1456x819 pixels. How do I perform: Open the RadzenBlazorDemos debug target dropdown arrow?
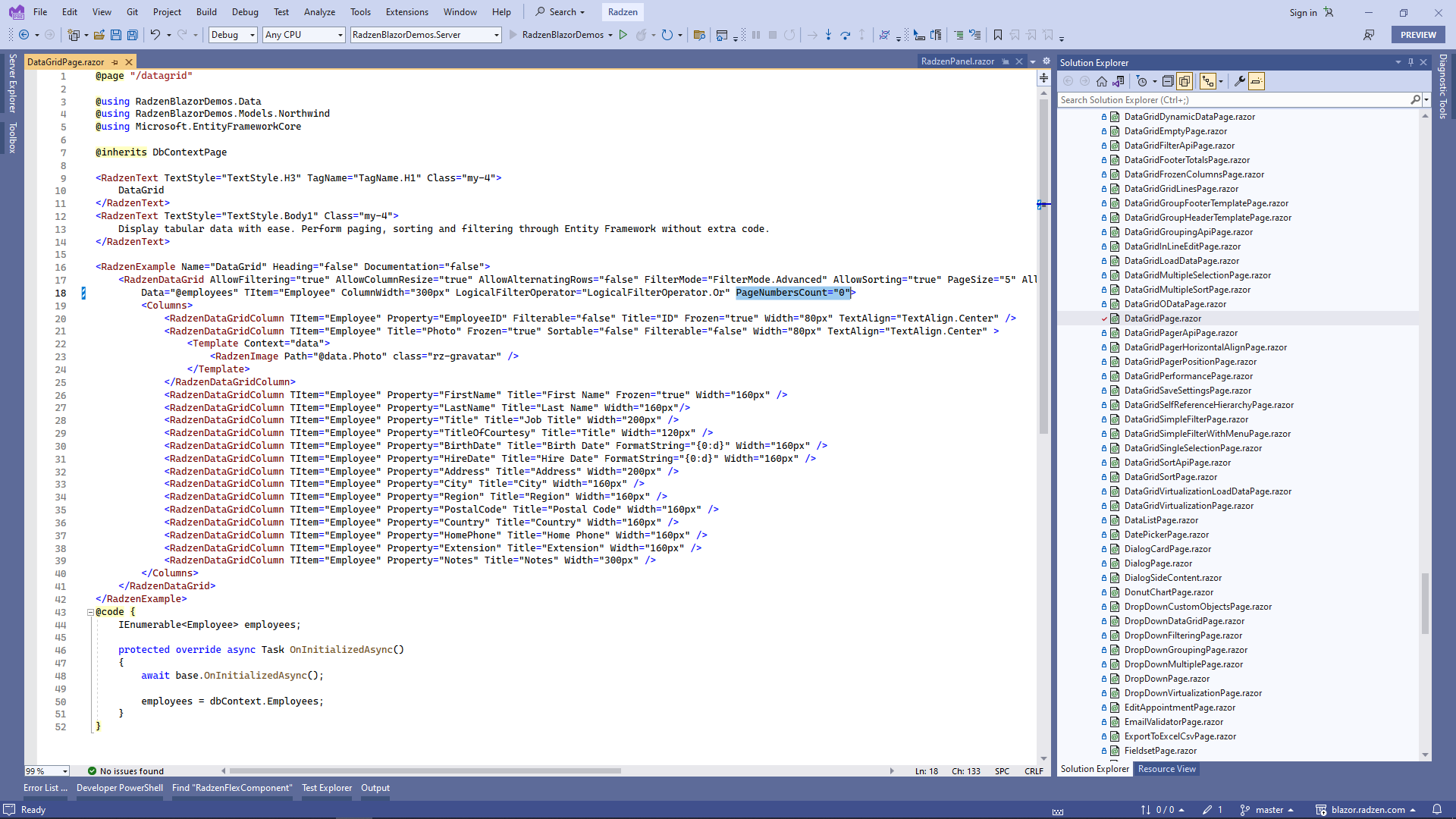[610, 35]
